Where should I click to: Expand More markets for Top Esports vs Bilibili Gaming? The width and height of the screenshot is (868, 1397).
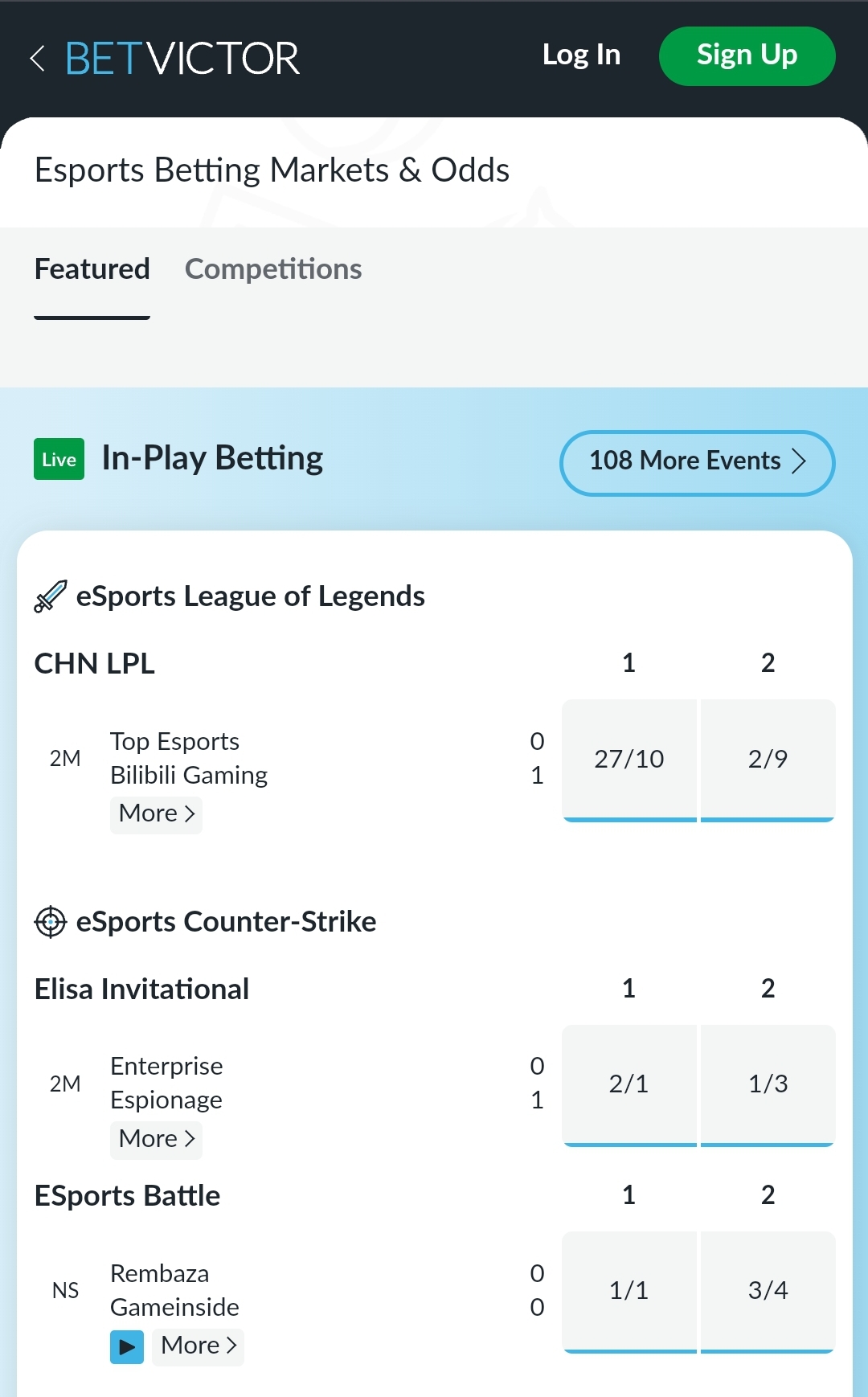[155, 813]
